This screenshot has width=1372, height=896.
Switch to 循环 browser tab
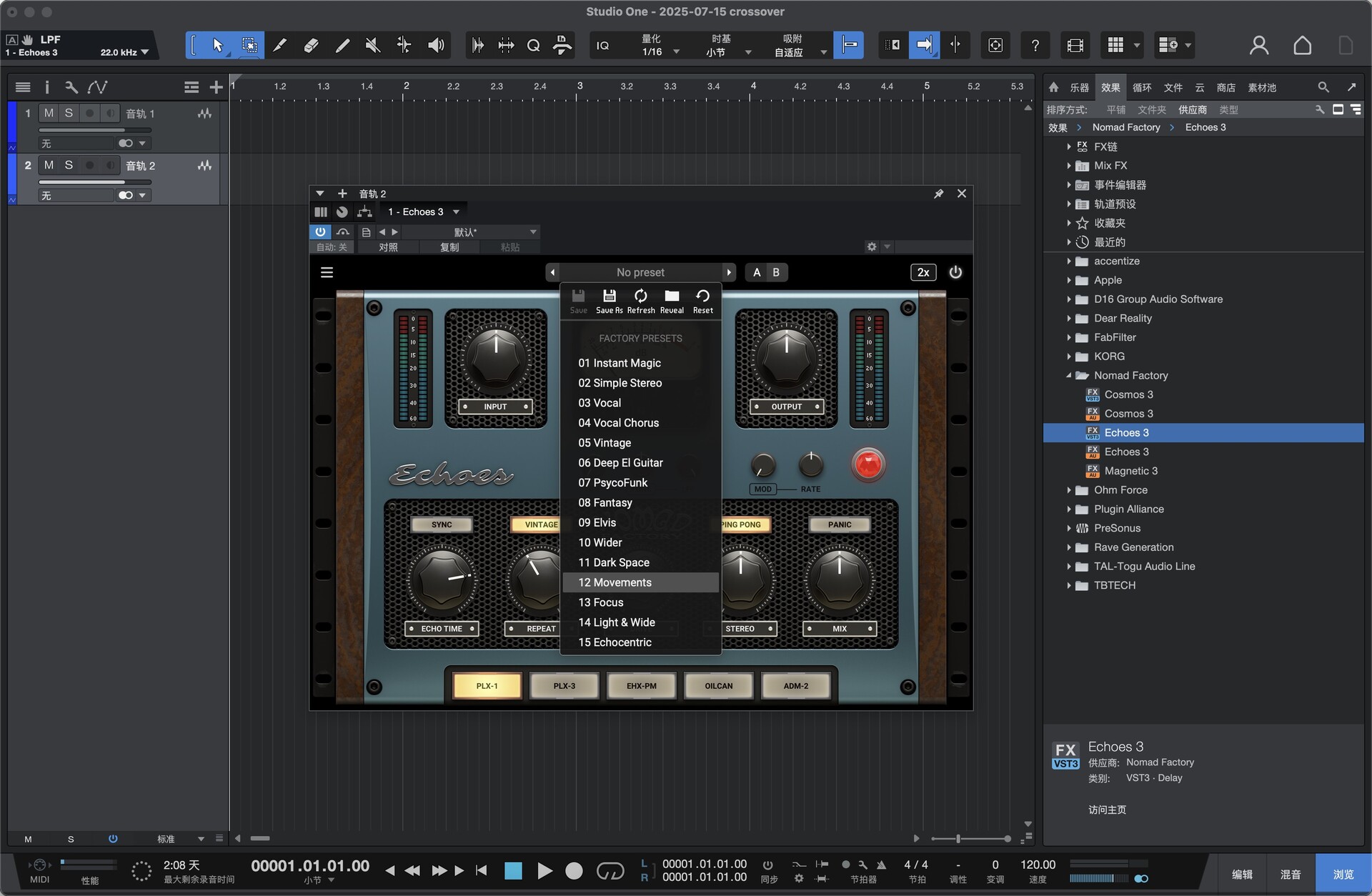1142,88
